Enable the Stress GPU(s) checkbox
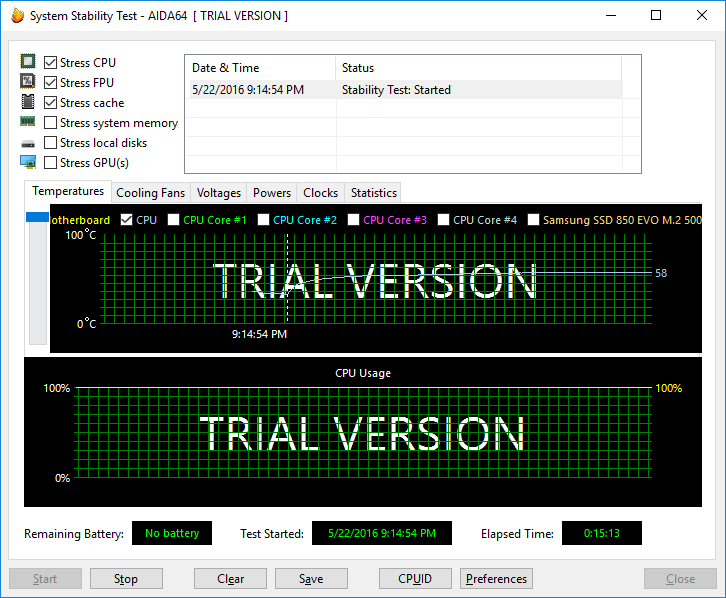The width and height of the screenshot is (726, 598). [x=50, y=163]
